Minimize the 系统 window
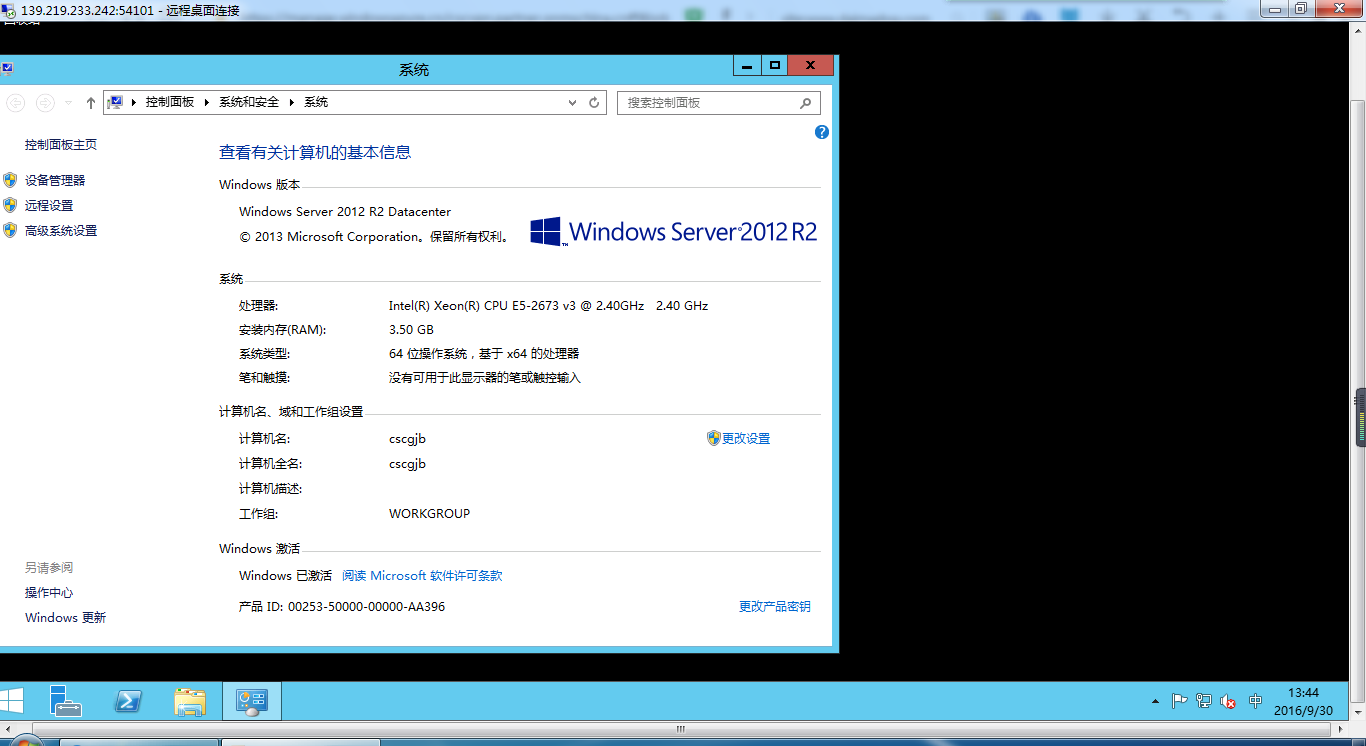The height and width of the screenshot is (746, 1366). tap(747, 65)
